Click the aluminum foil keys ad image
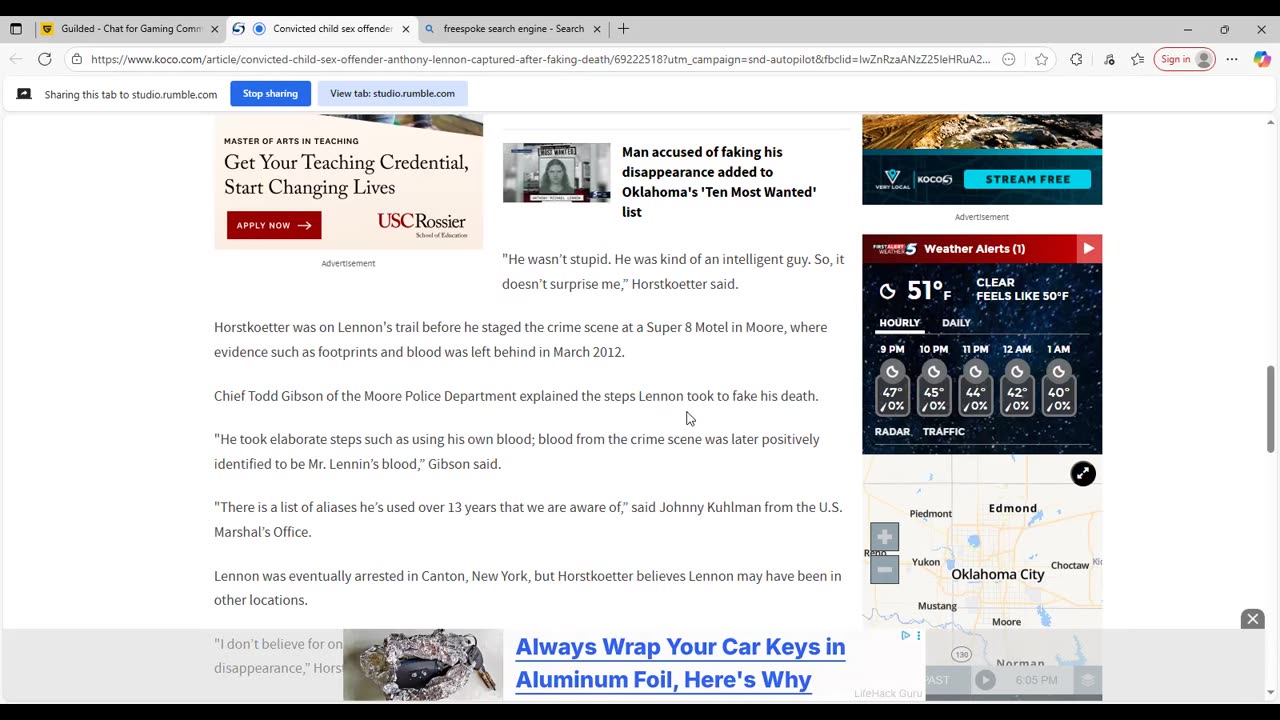The height and width of the screenshot is (720, 1280). (423, 665)
